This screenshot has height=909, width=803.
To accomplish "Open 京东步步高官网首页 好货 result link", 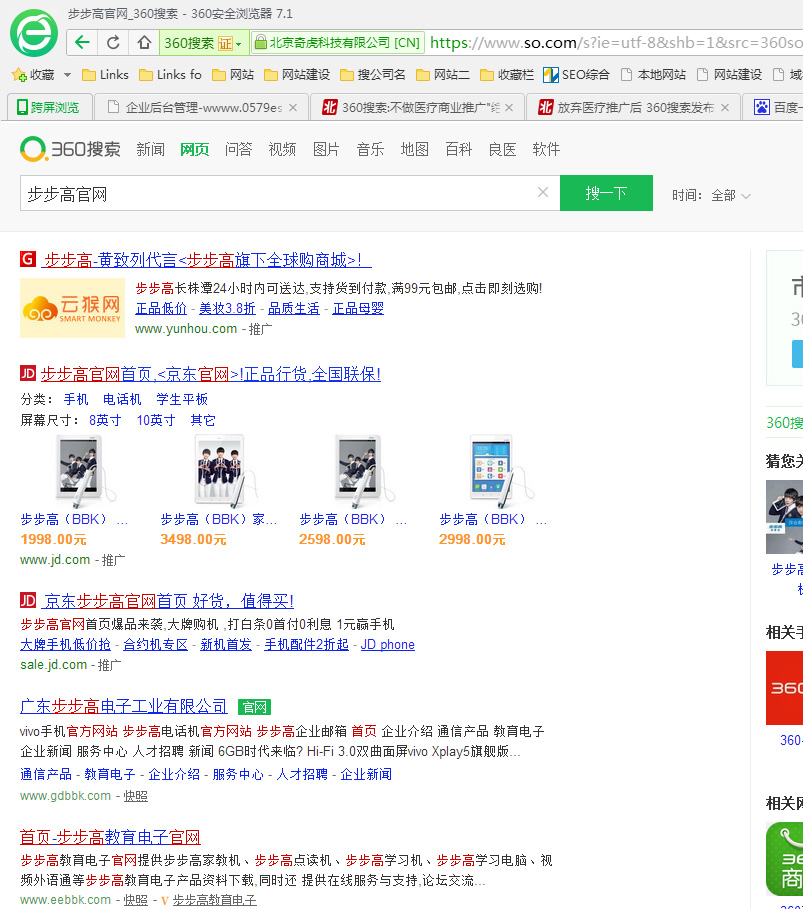I will click(x=168, y=601).
